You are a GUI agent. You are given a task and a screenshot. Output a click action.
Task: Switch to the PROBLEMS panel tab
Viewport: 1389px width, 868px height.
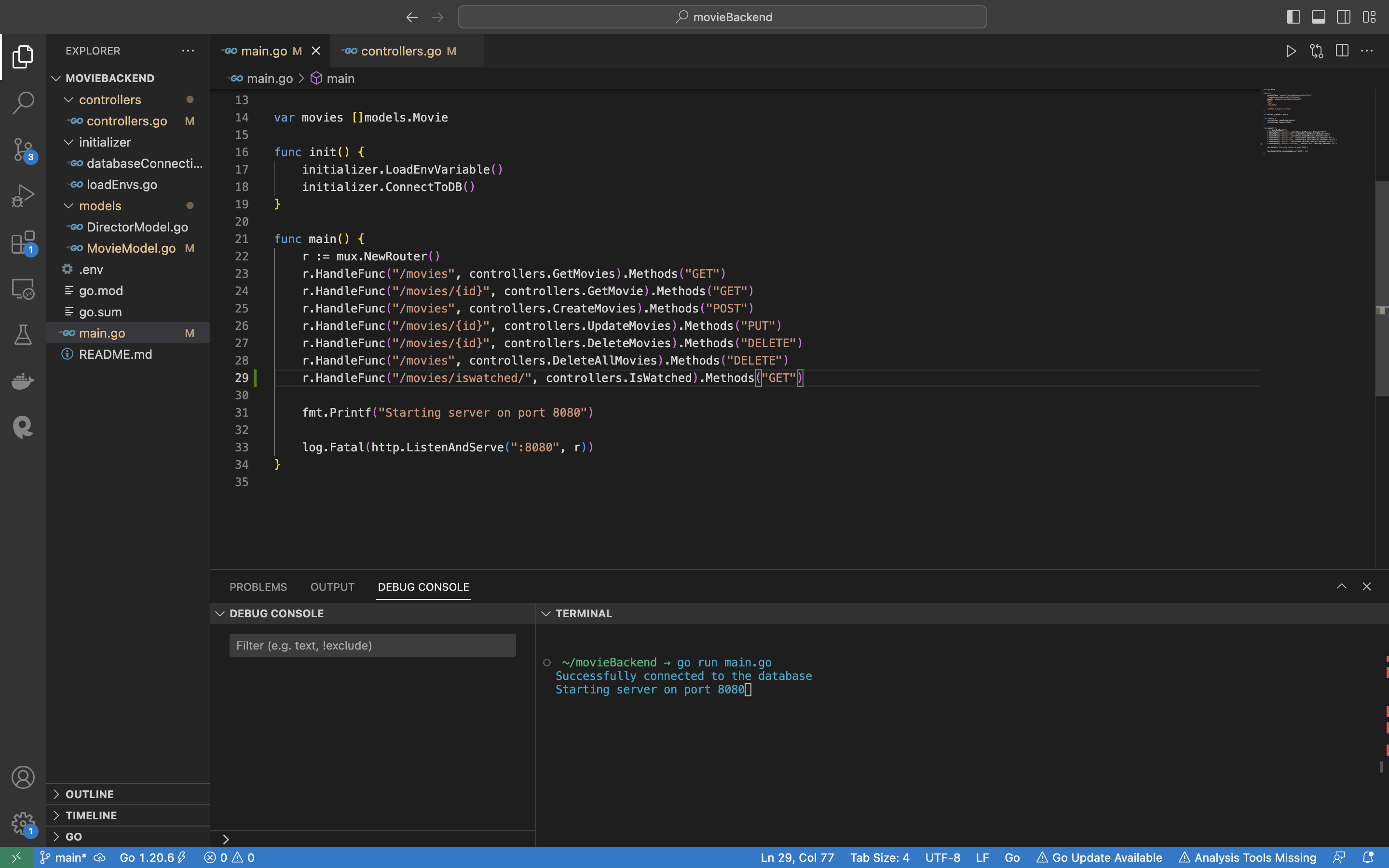coord(258,587)
